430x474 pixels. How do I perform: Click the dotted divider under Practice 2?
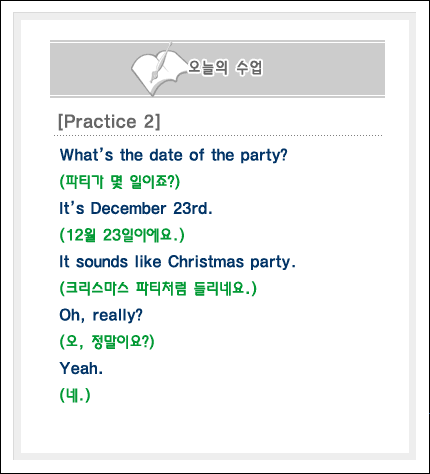click(218, 136)
